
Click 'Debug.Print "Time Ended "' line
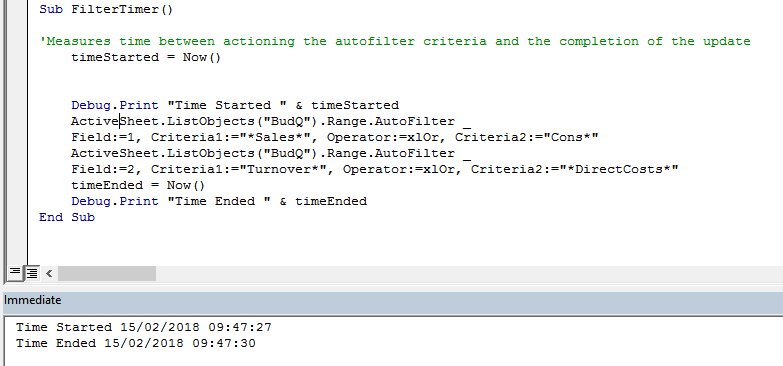219,201
